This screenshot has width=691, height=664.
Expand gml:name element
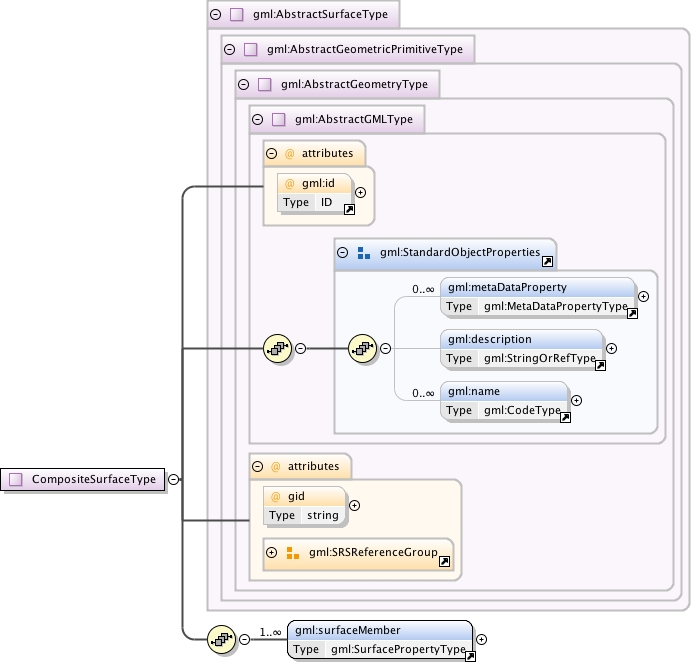[576, 401]
